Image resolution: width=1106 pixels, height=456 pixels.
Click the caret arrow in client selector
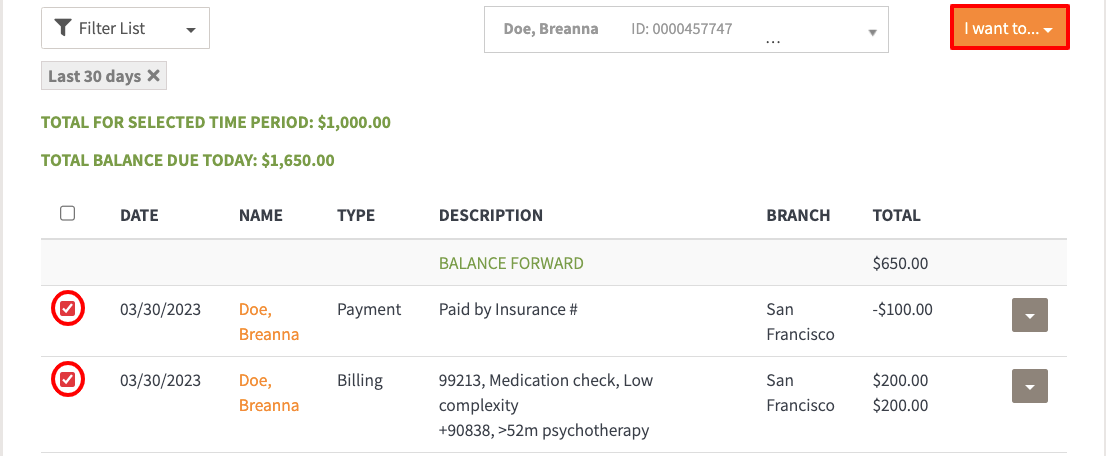[x=872, y=33]
